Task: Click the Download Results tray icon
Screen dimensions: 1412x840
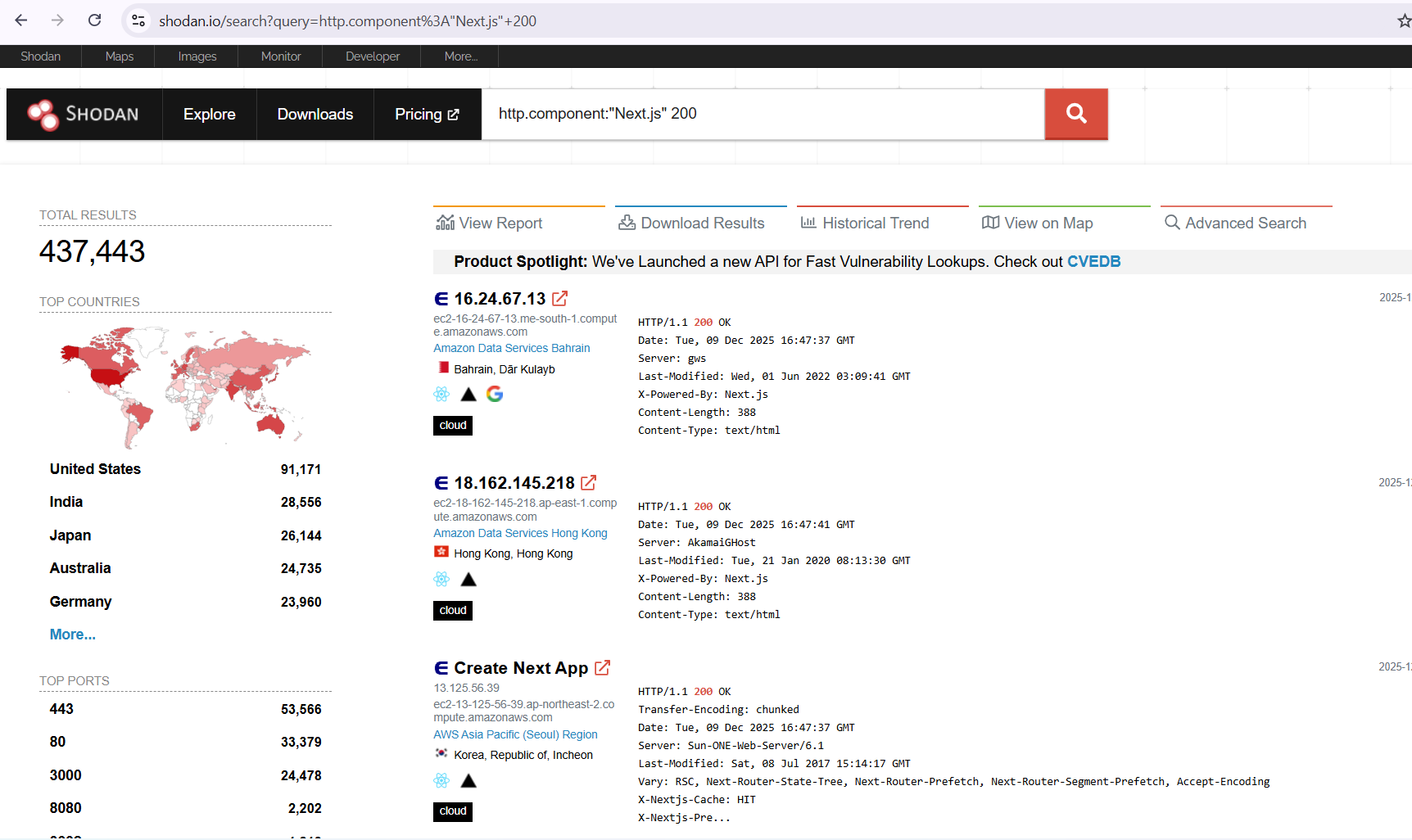Action: coord(627,223)
